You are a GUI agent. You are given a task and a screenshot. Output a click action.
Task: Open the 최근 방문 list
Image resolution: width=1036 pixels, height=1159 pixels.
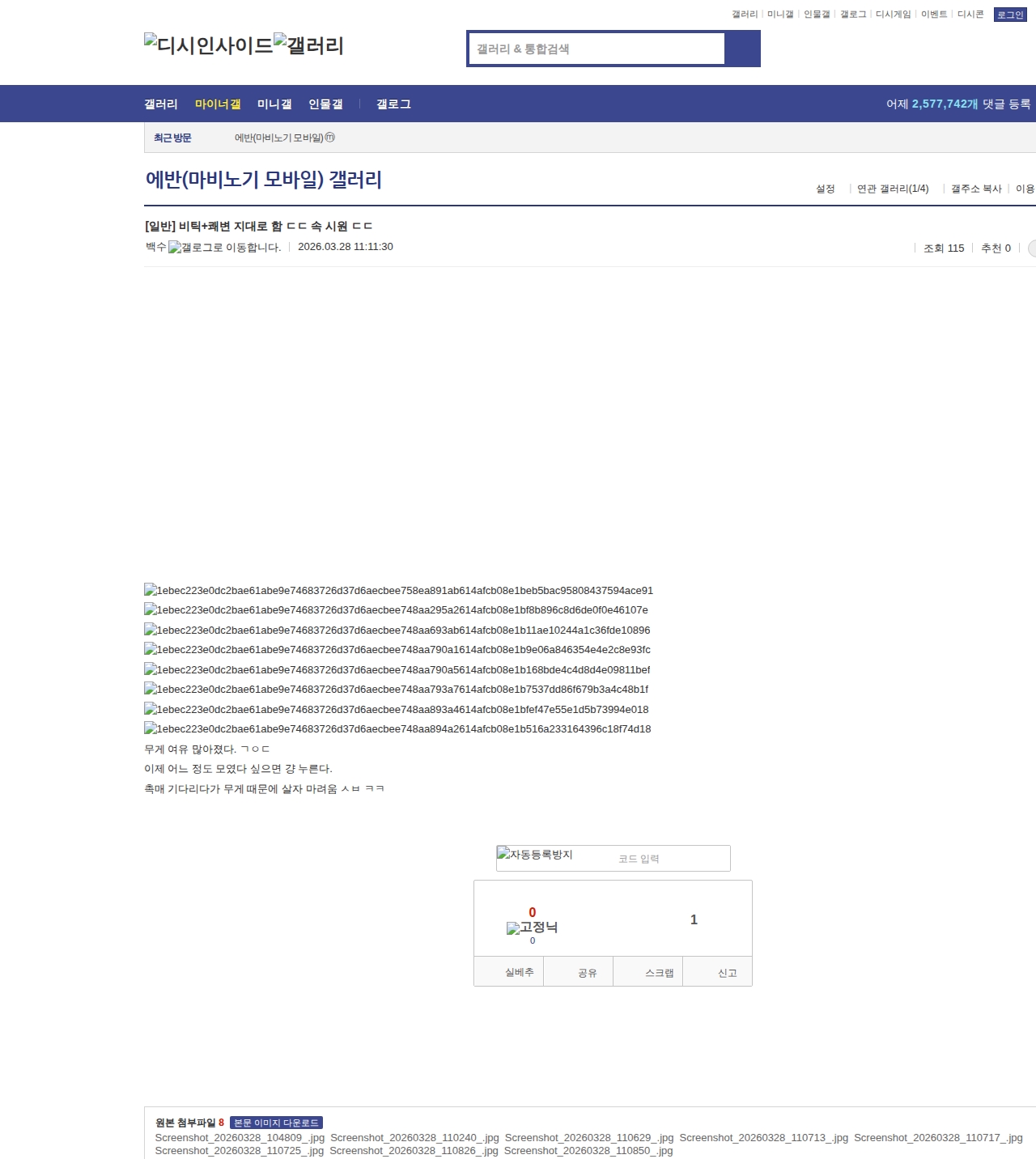[x=172, y=138]
